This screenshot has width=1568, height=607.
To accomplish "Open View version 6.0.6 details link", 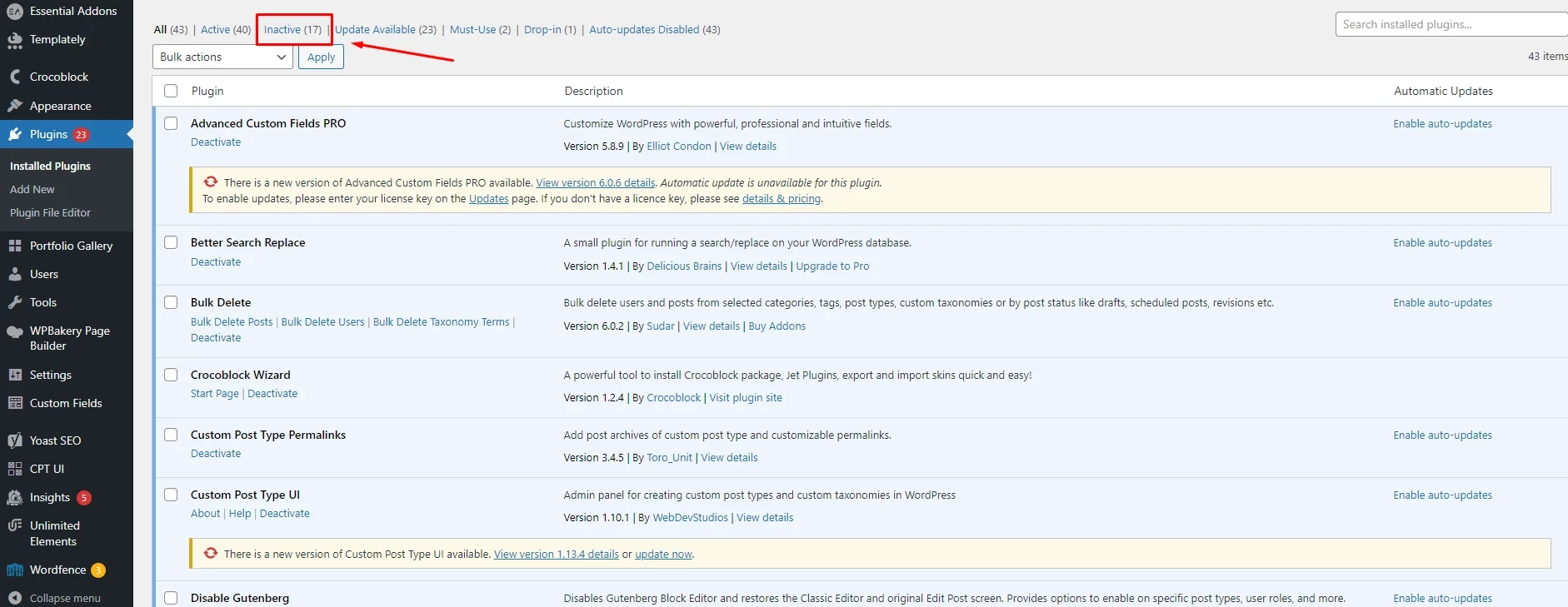I will click(596, 182).
